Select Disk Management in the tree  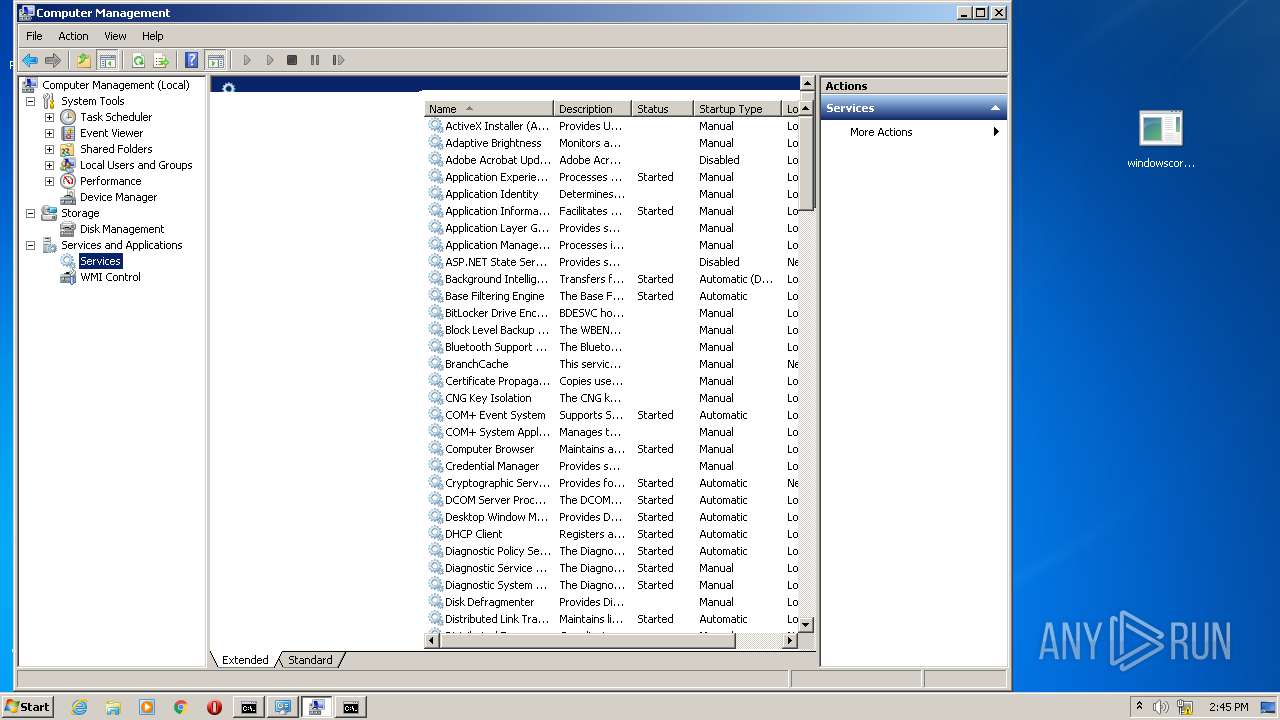122,229
